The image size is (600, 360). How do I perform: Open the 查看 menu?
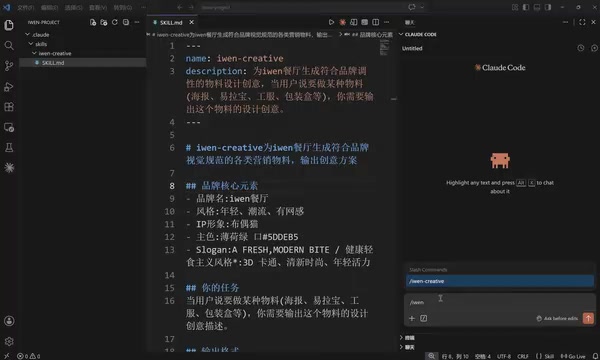tap(98, 7)
